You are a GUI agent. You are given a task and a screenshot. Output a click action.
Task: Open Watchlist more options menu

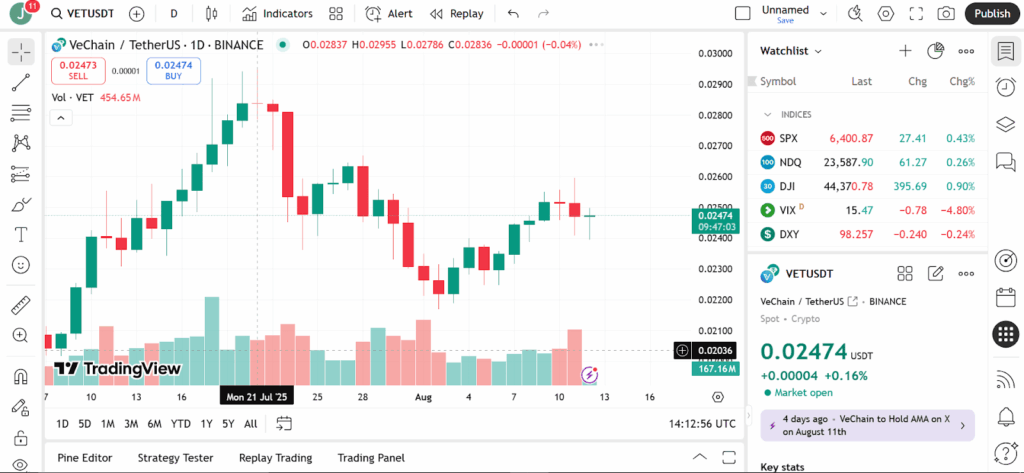point(966,51)
